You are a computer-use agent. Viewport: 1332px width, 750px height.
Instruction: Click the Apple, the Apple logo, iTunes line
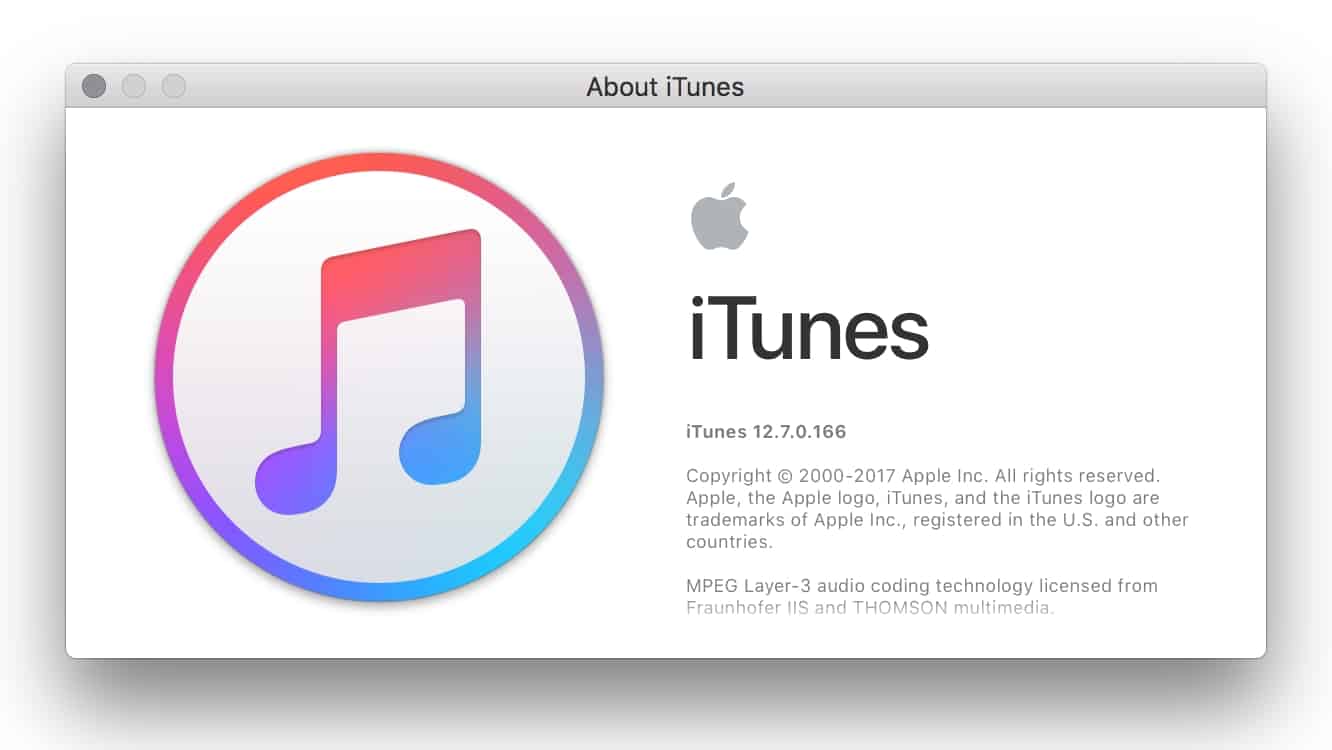[x=923, y=498]
